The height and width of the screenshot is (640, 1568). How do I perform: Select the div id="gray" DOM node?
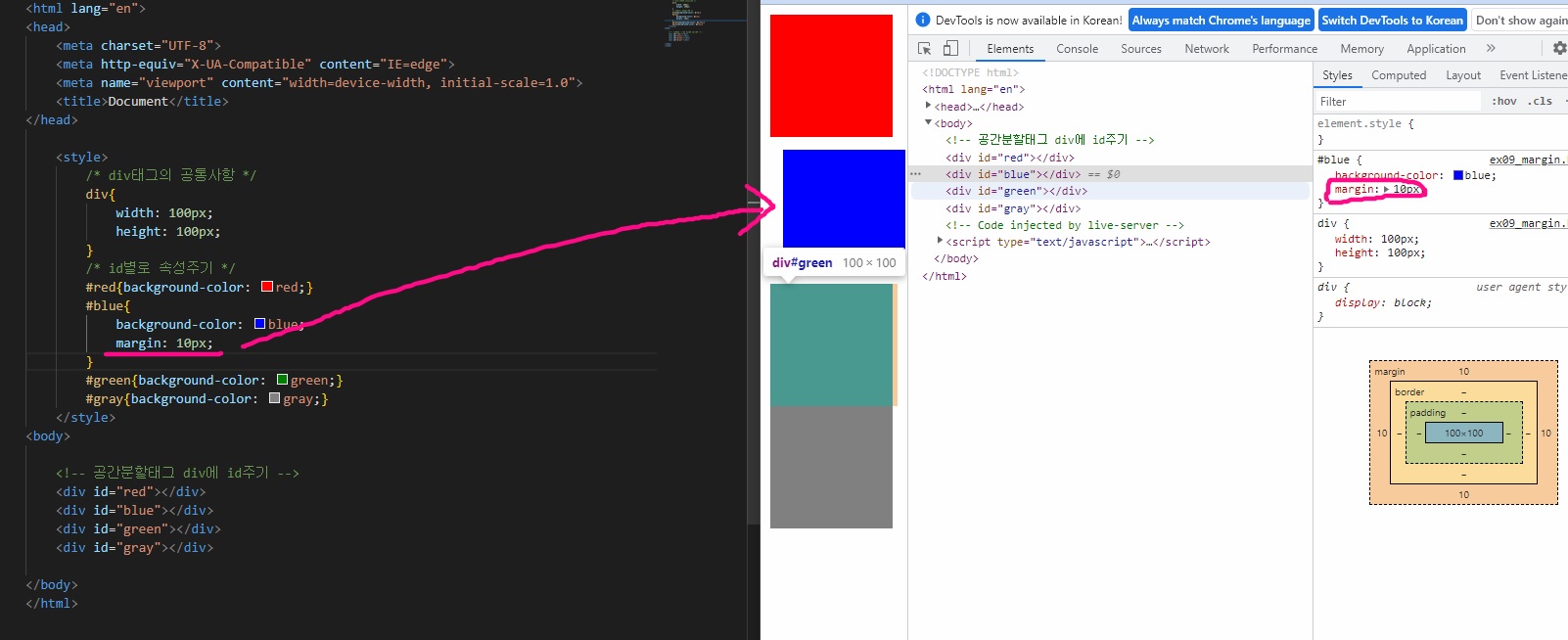pyautogui.click(x=1013, y=208)
